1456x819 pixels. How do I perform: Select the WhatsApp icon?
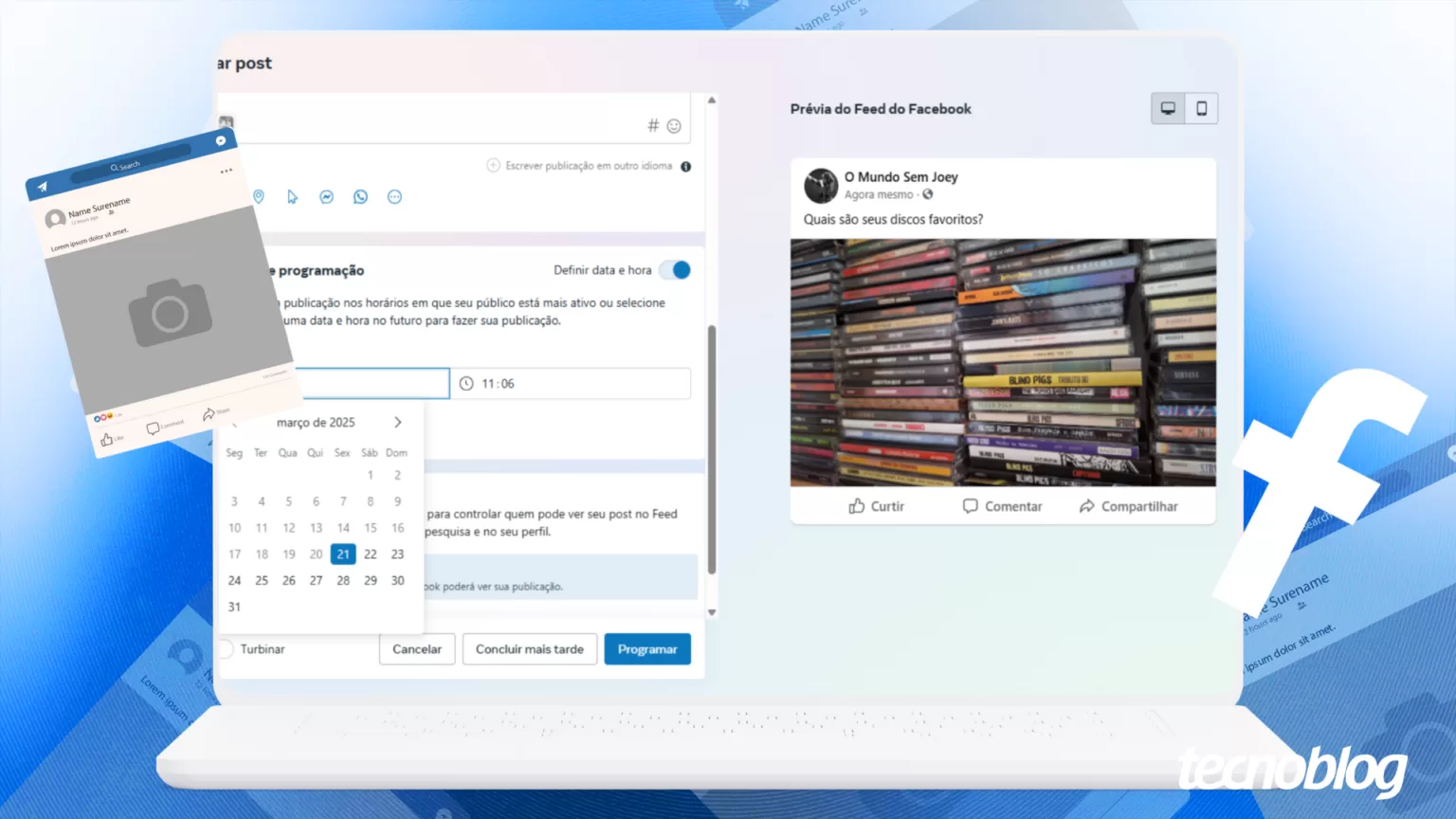(x=360, y=196)
